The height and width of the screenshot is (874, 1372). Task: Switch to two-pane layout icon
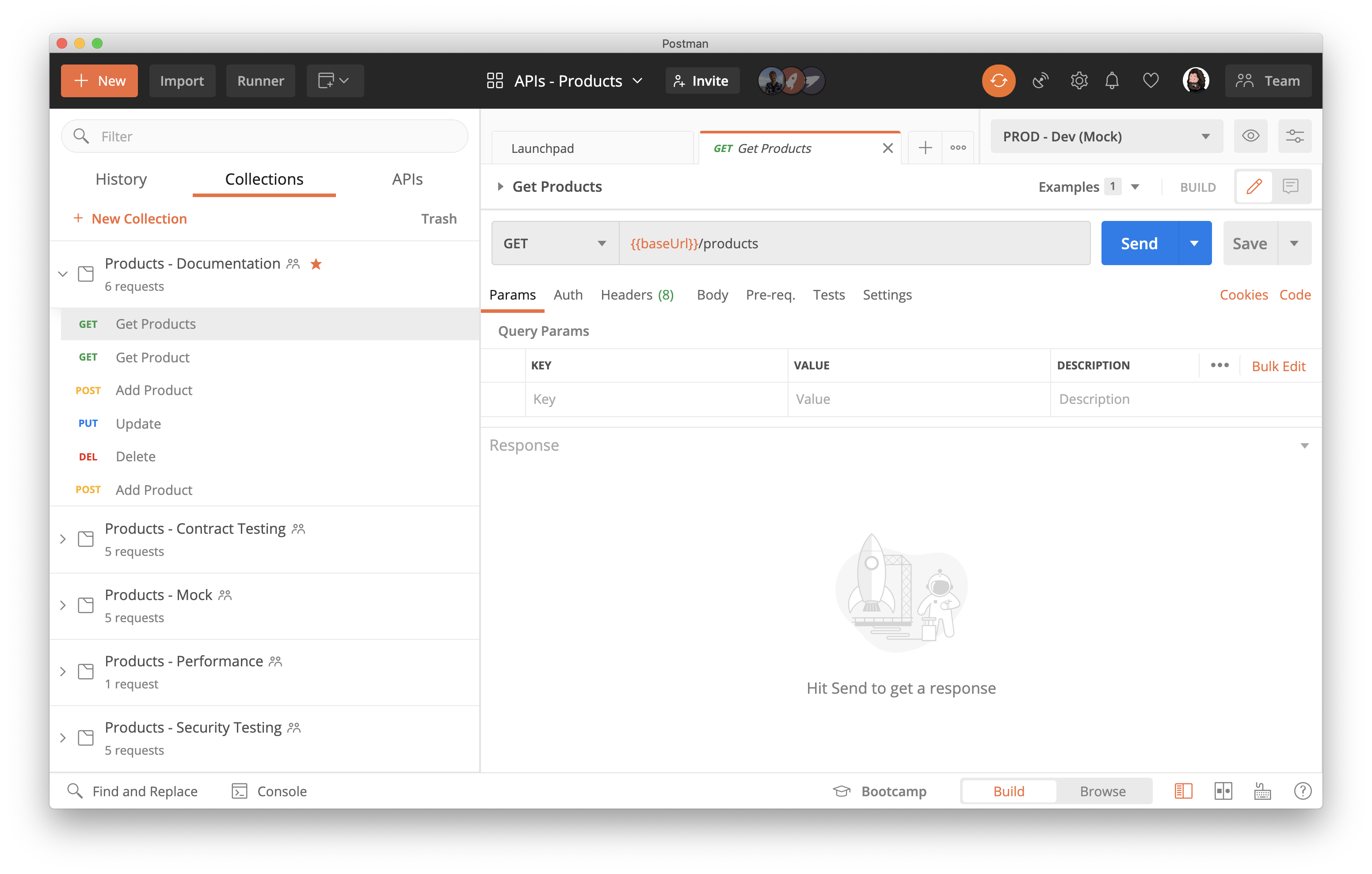(x=1223, y=791)
